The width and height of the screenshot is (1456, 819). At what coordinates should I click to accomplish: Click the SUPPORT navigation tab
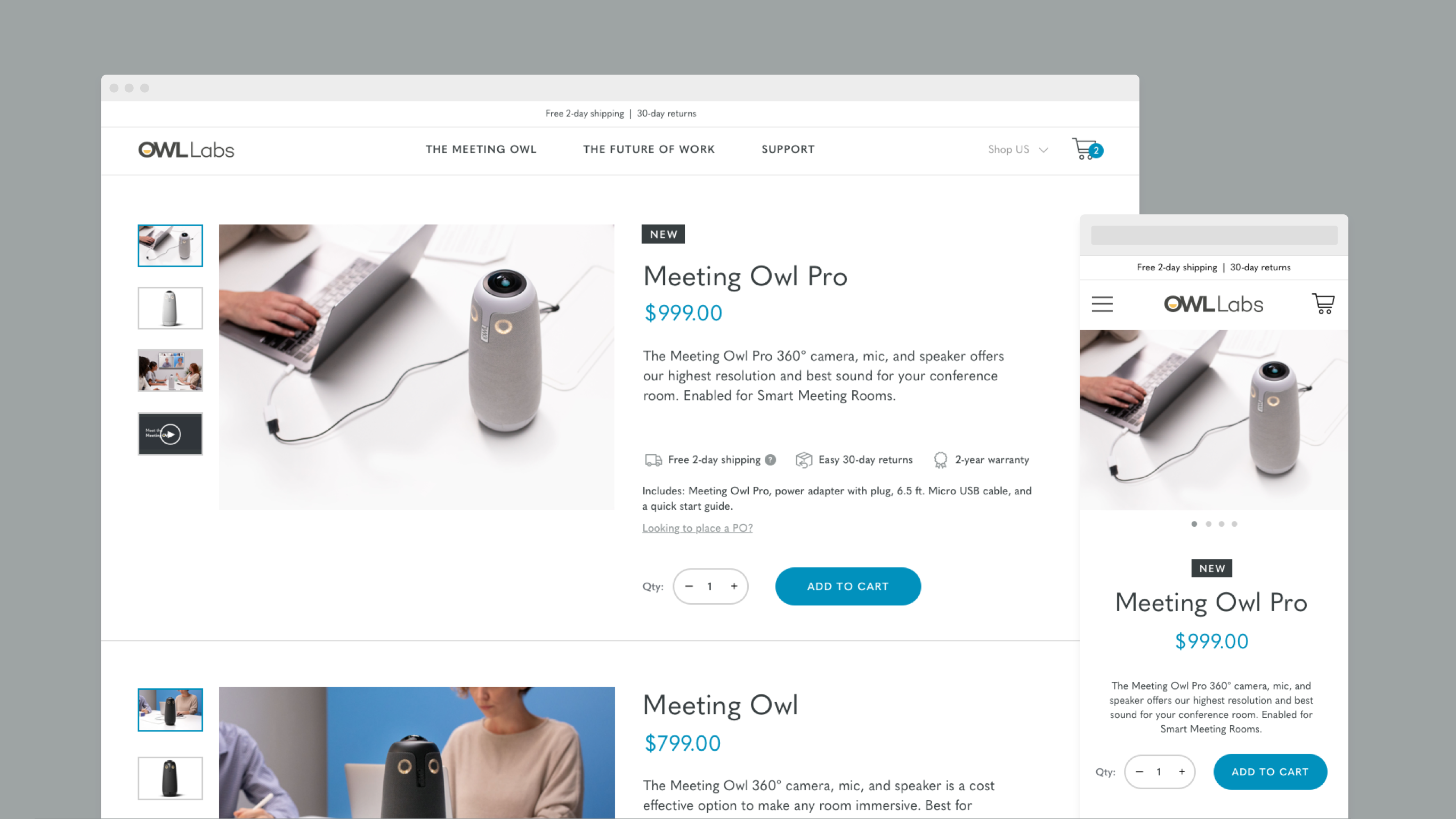789,149
